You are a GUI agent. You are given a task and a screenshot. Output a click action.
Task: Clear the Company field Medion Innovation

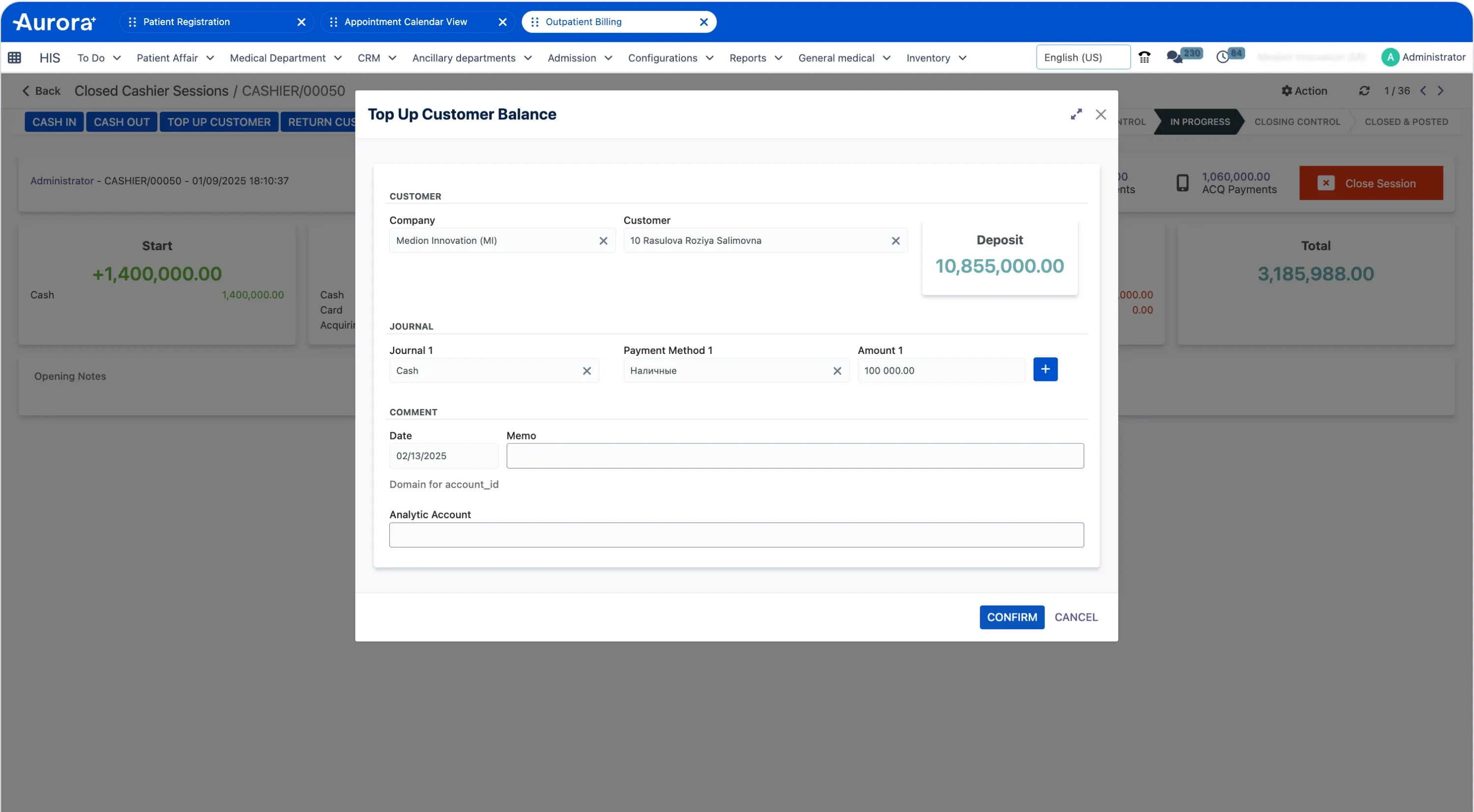pyautogui.click(x=603, y=241)
